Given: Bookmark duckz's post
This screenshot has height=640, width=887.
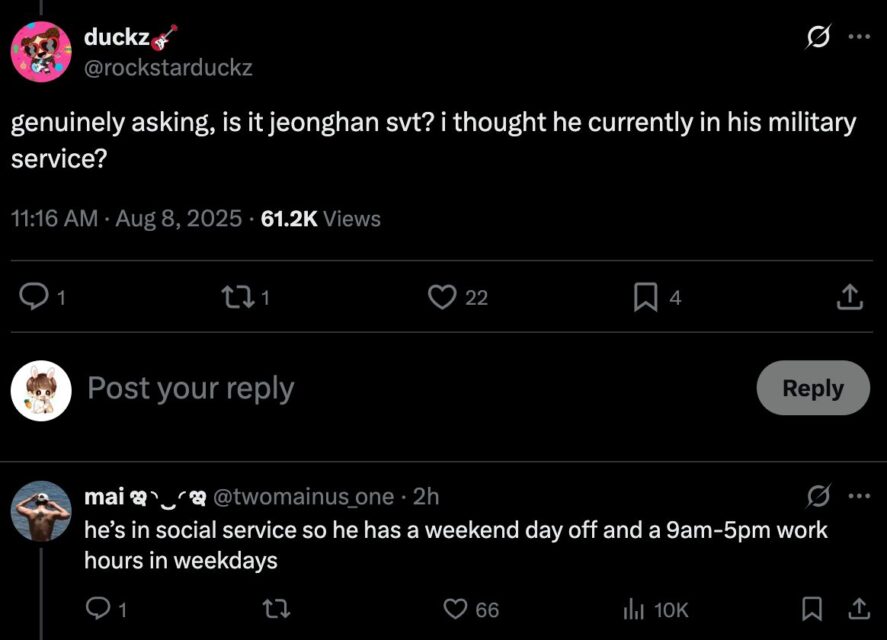Looking at the screenshot, I should pyautogui.click(x=645, y=297).
